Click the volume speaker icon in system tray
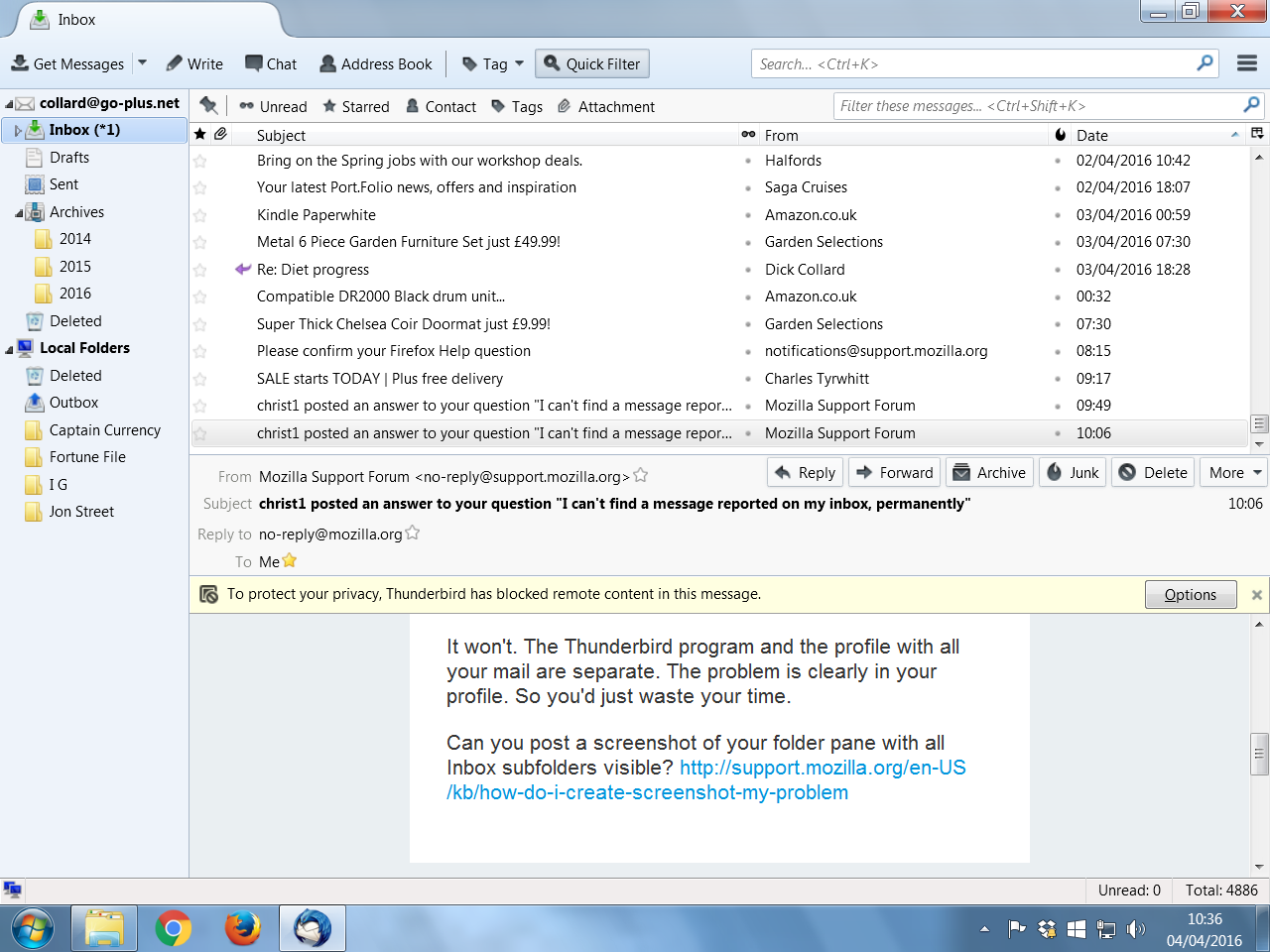1270x952 pixels. point(1137,929)
